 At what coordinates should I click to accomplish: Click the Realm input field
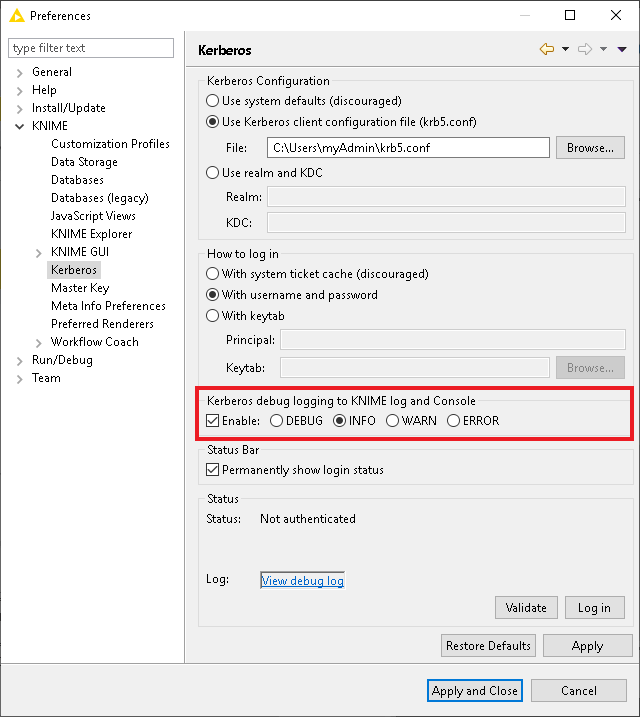point(446,197)
